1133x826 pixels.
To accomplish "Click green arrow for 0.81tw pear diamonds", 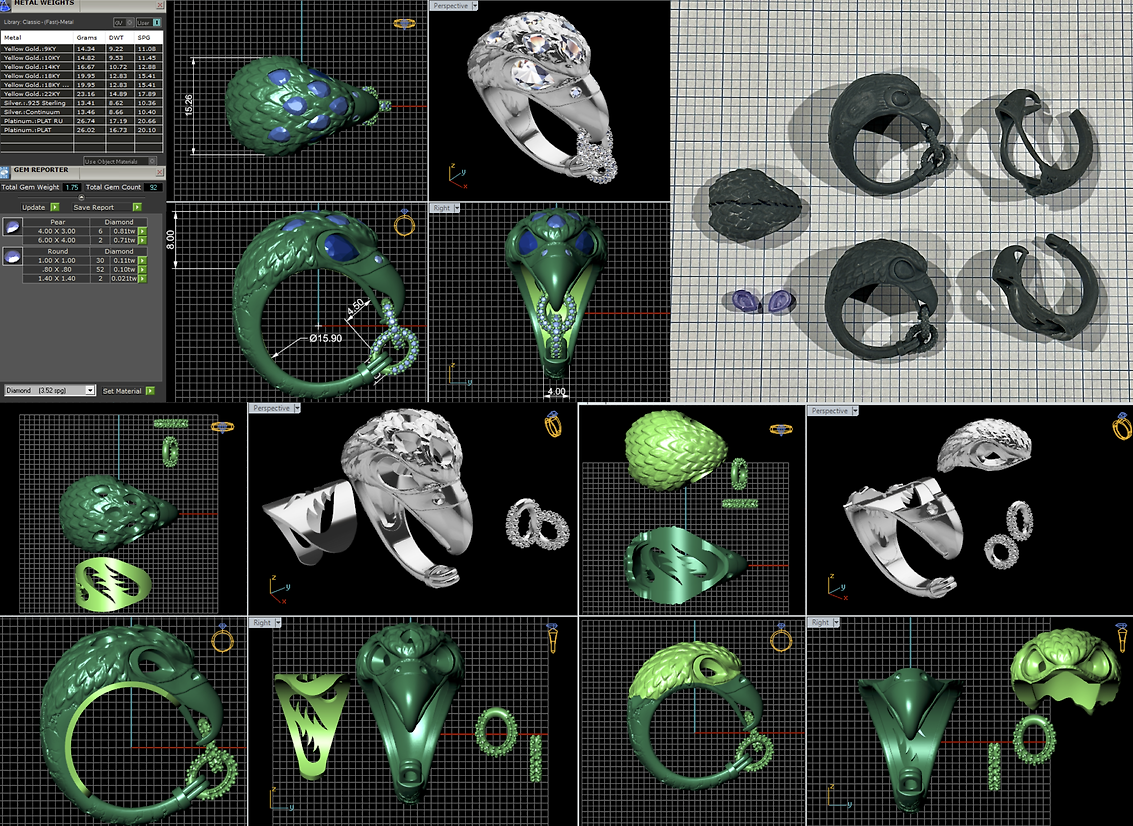I will click(x=141, y=231).
